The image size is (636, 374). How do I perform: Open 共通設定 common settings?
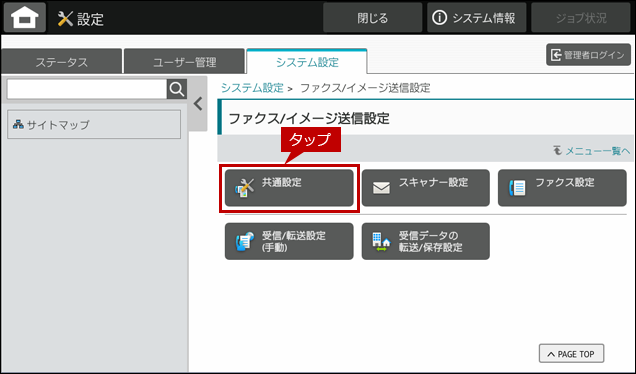pyautogui.click(x=289, y=188)
